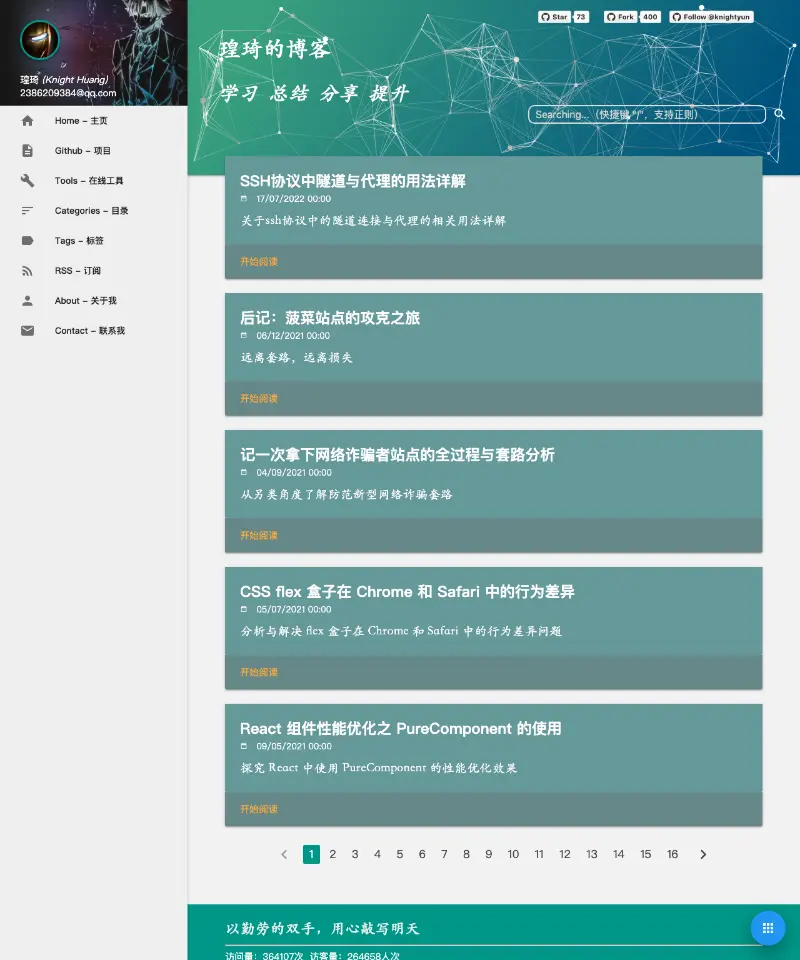Go to page 2

[332, 854]
